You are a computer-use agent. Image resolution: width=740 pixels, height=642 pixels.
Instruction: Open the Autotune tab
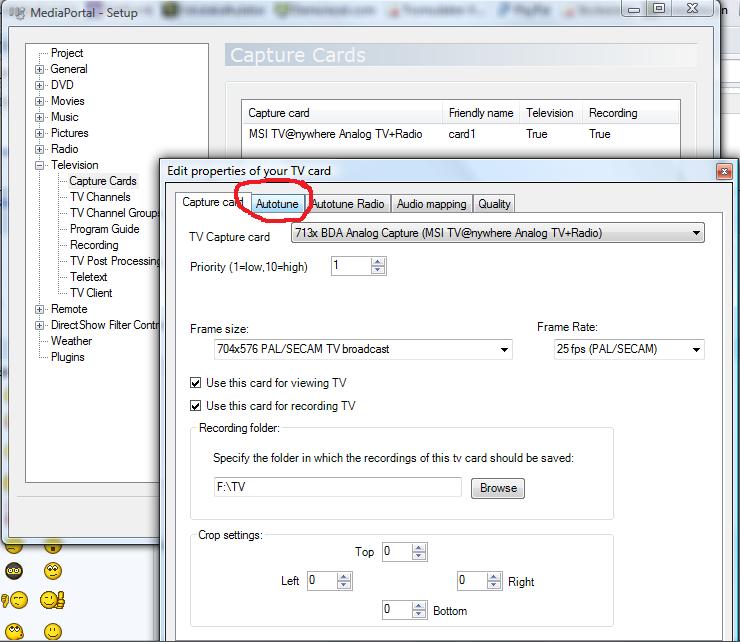274,204
